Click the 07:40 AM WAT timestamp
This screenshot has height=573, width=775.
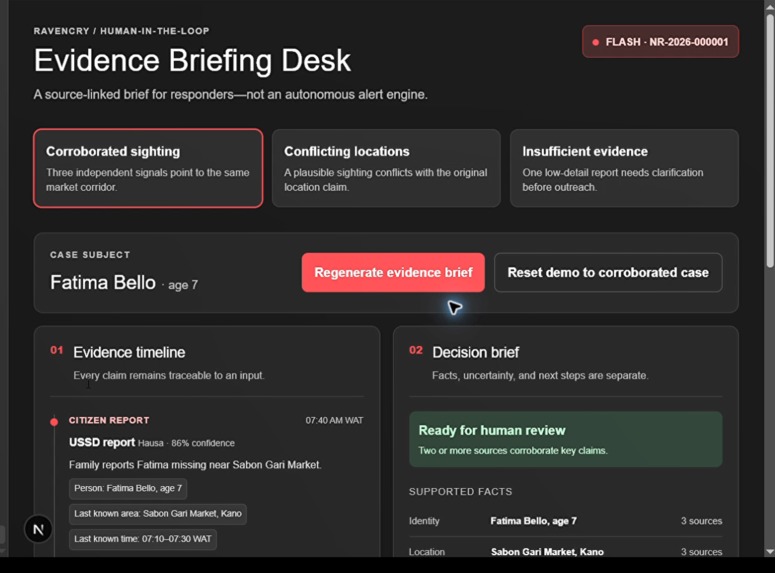[x=334, y=420]
